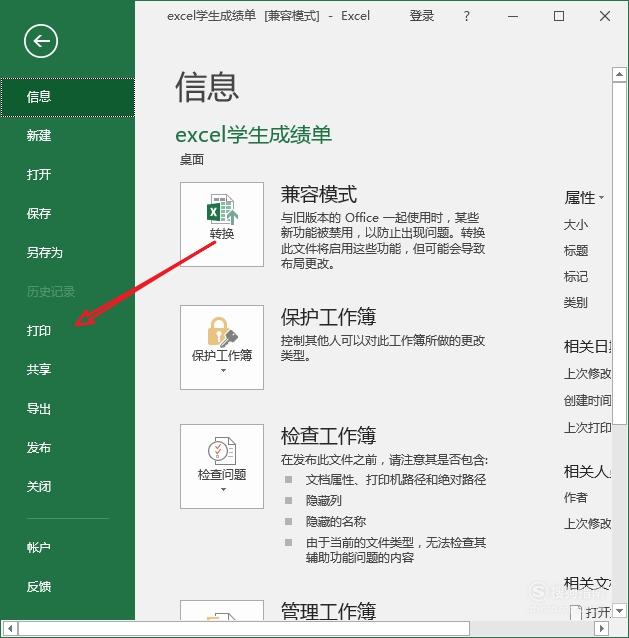The height and width of the screenshot is (638, 629).
Task: Click the question mark help icon
Action: pyautogui.click(x=467, y=16)
